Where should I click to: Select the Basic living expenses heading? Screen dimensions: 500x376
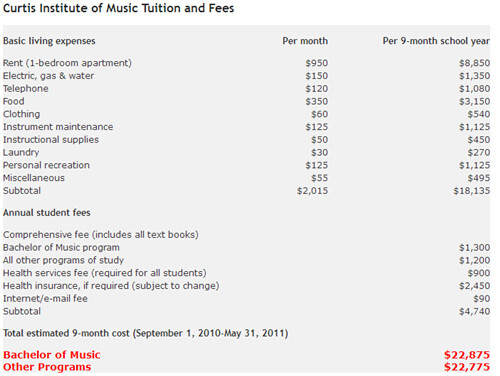(49, 41)
